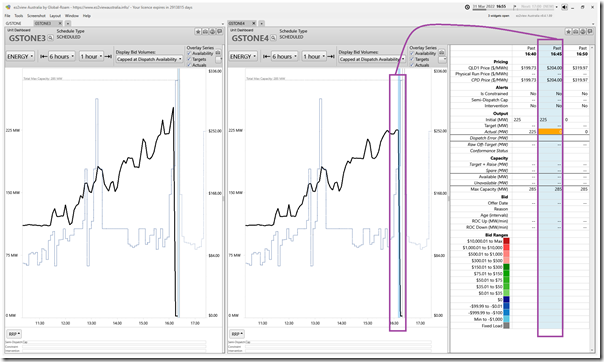Toggle Targets overlay in GSTONE4 panel
This screenshot has height=362, width=604.
tap(412, 59)
